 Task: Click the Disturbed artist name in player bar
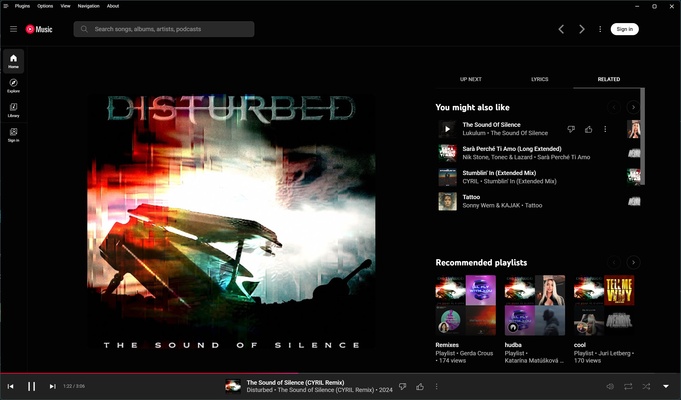259,390
